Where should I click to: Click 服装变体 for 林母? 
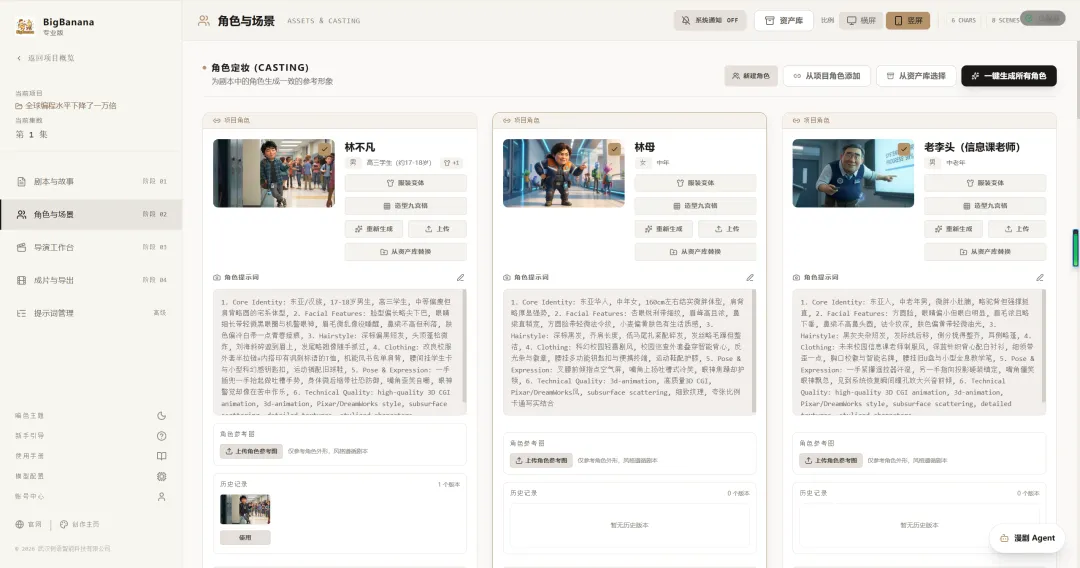(695, 183)
